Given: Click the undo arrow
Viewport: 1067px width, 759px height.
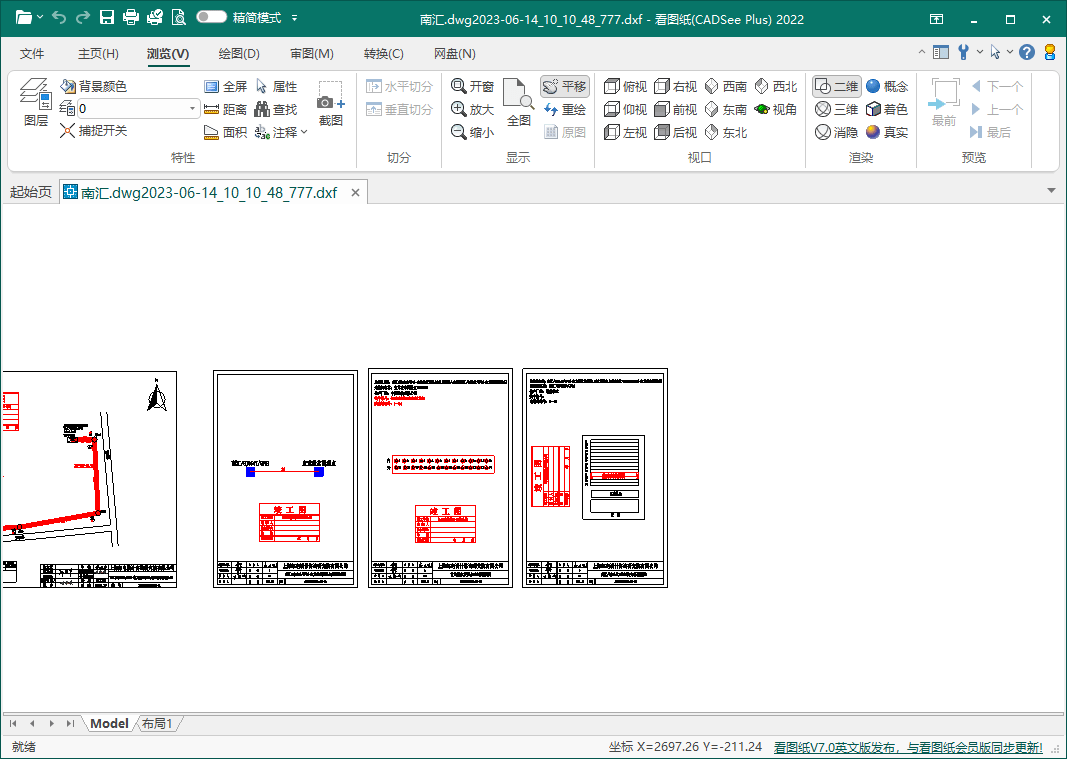Looking at the screenshot, I should click(x=60, y=18).
